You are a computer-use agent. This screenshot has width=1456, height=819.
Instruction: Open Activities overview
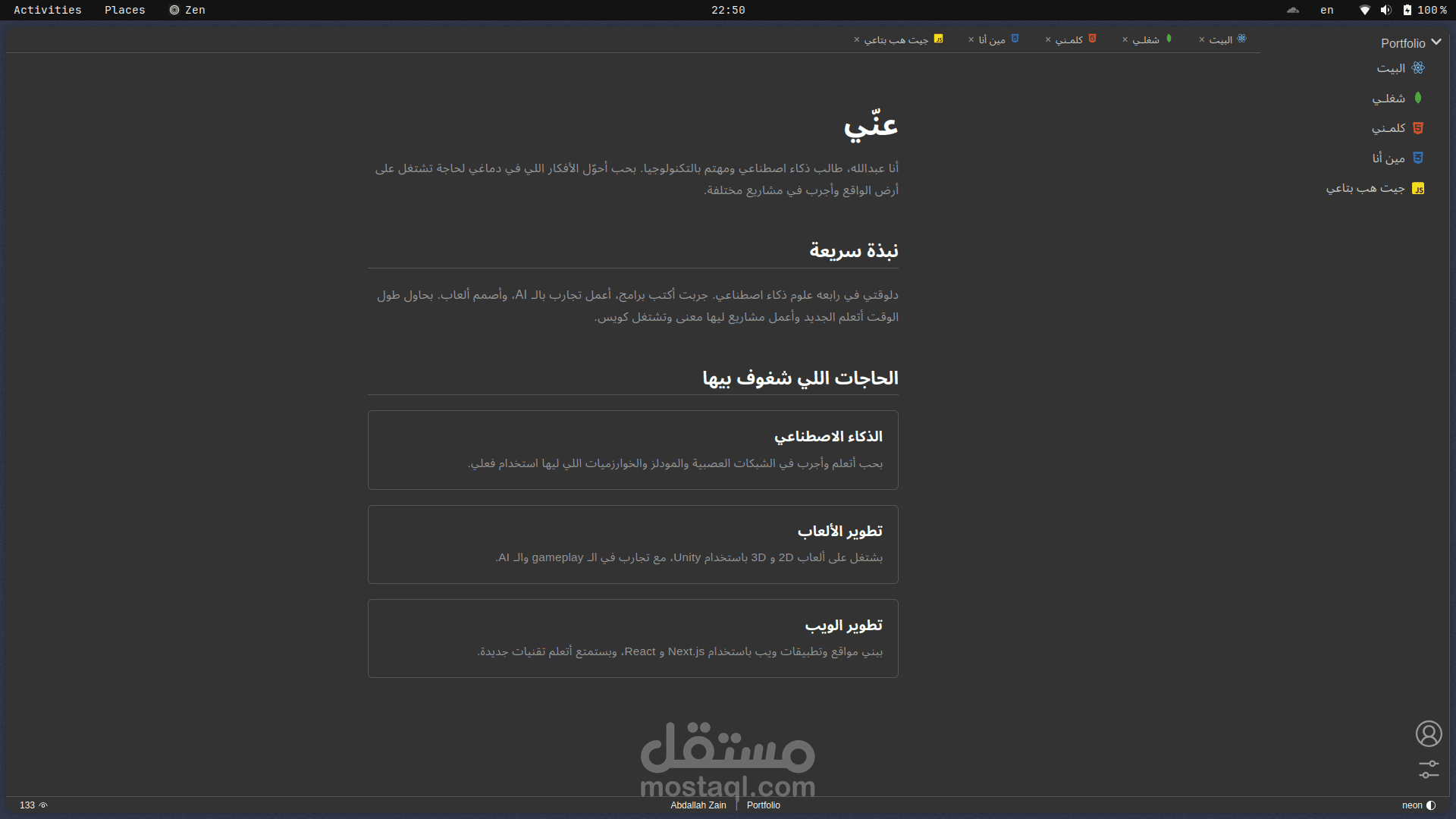point(47,10)
